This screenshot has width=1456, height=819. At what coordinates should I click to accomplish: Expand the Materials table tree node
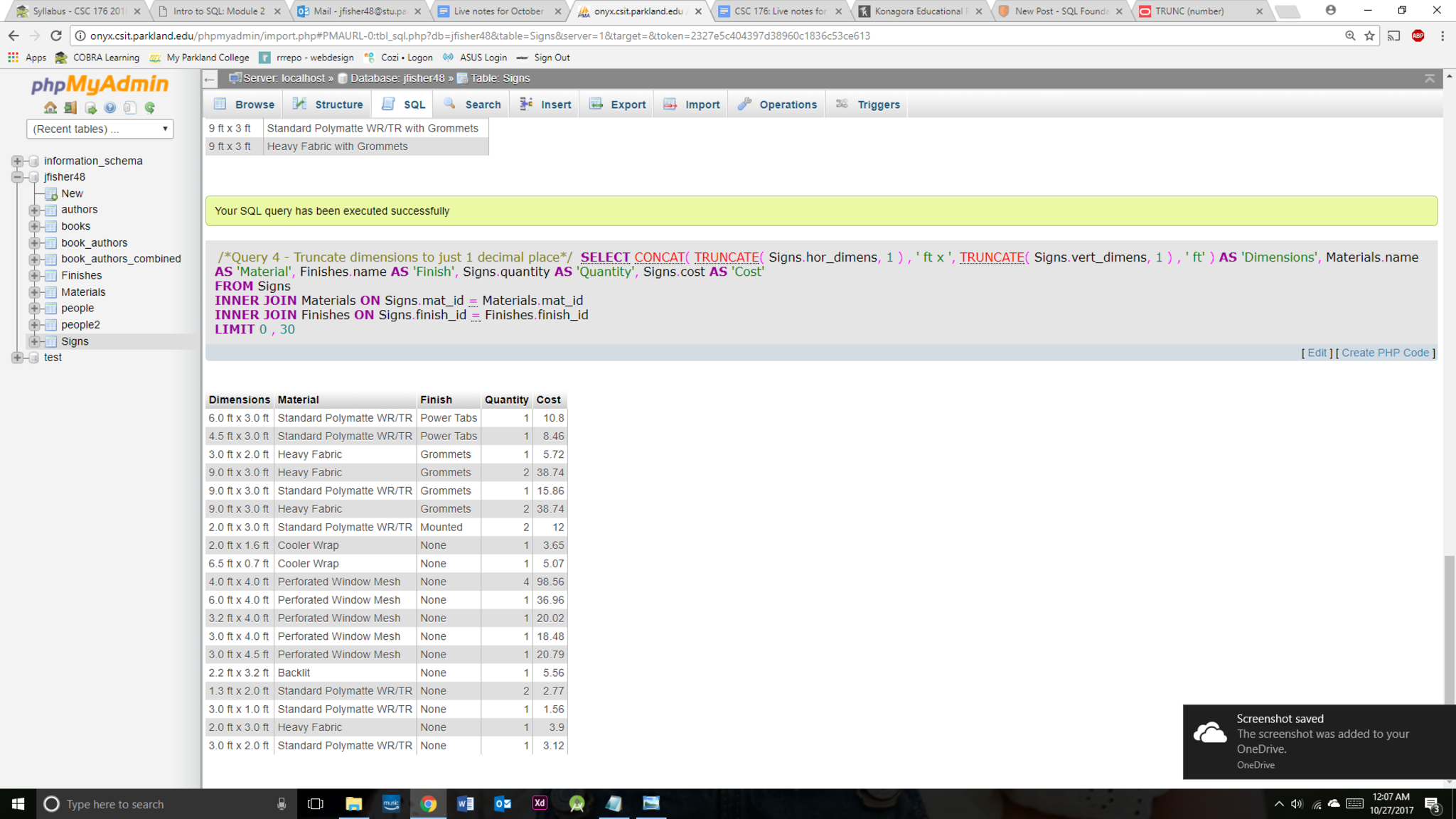34,292
